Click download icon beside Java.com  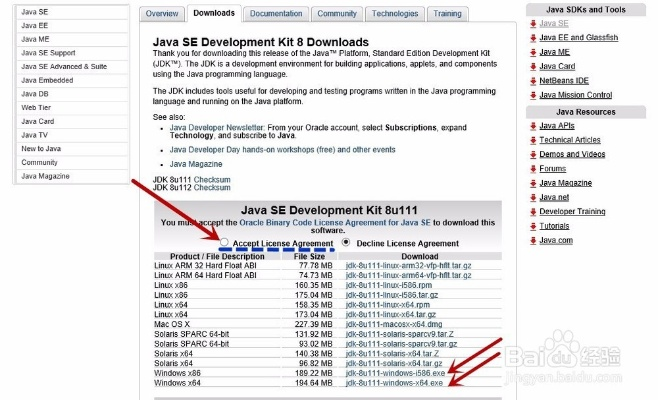click(x=533, y=241)
